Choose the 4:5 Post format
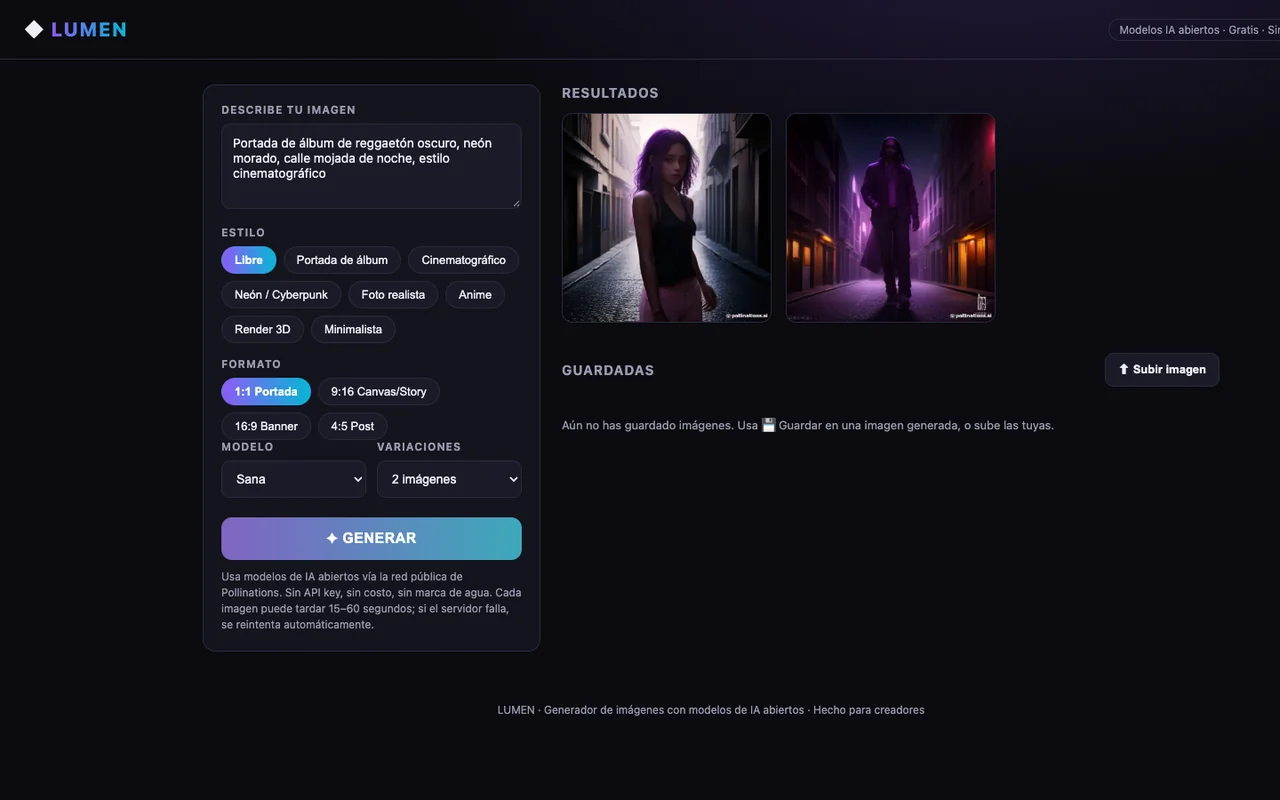Screen dimensions: 1280x800 353,426
